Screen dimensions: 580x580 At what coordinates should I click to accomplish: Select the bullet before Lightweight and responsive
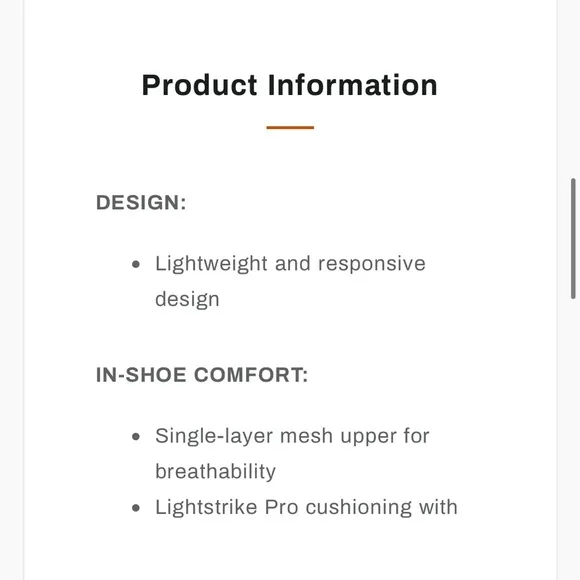(x=136, y=264)
